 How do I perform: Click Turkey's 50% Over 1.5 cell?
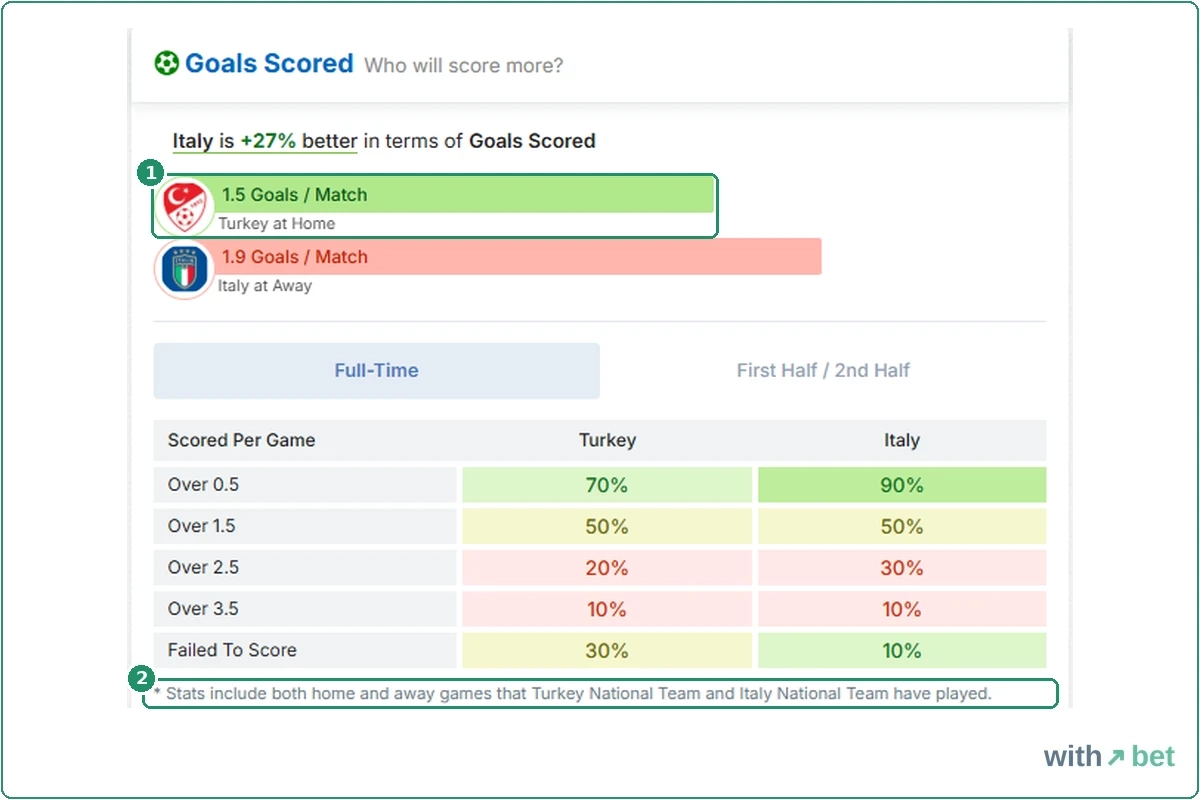coord(607,526)
